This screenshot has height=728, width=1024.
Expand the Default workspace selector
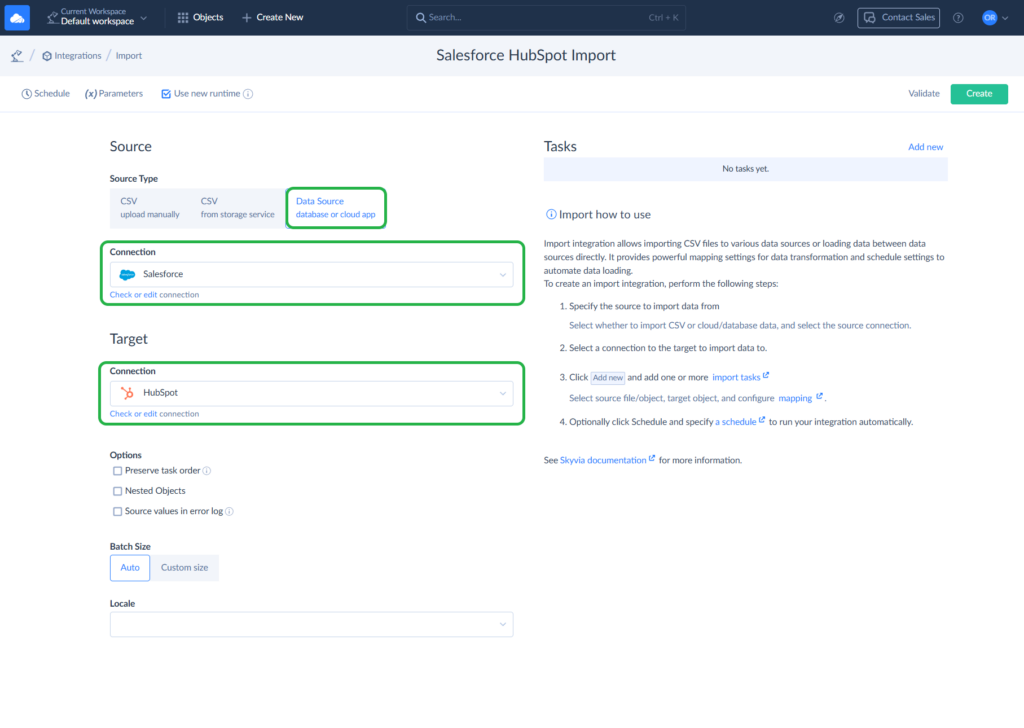tap(143, 17)
